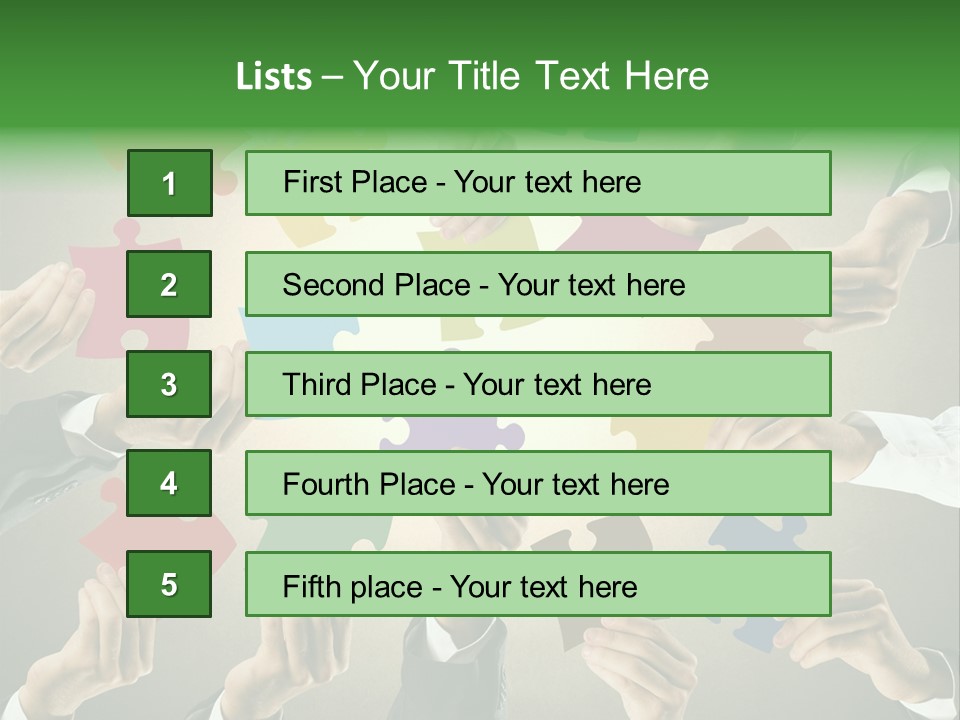Click the green box numbered 5
The width and height of the screenshot is (960, 720).
[x=169, y=584]
